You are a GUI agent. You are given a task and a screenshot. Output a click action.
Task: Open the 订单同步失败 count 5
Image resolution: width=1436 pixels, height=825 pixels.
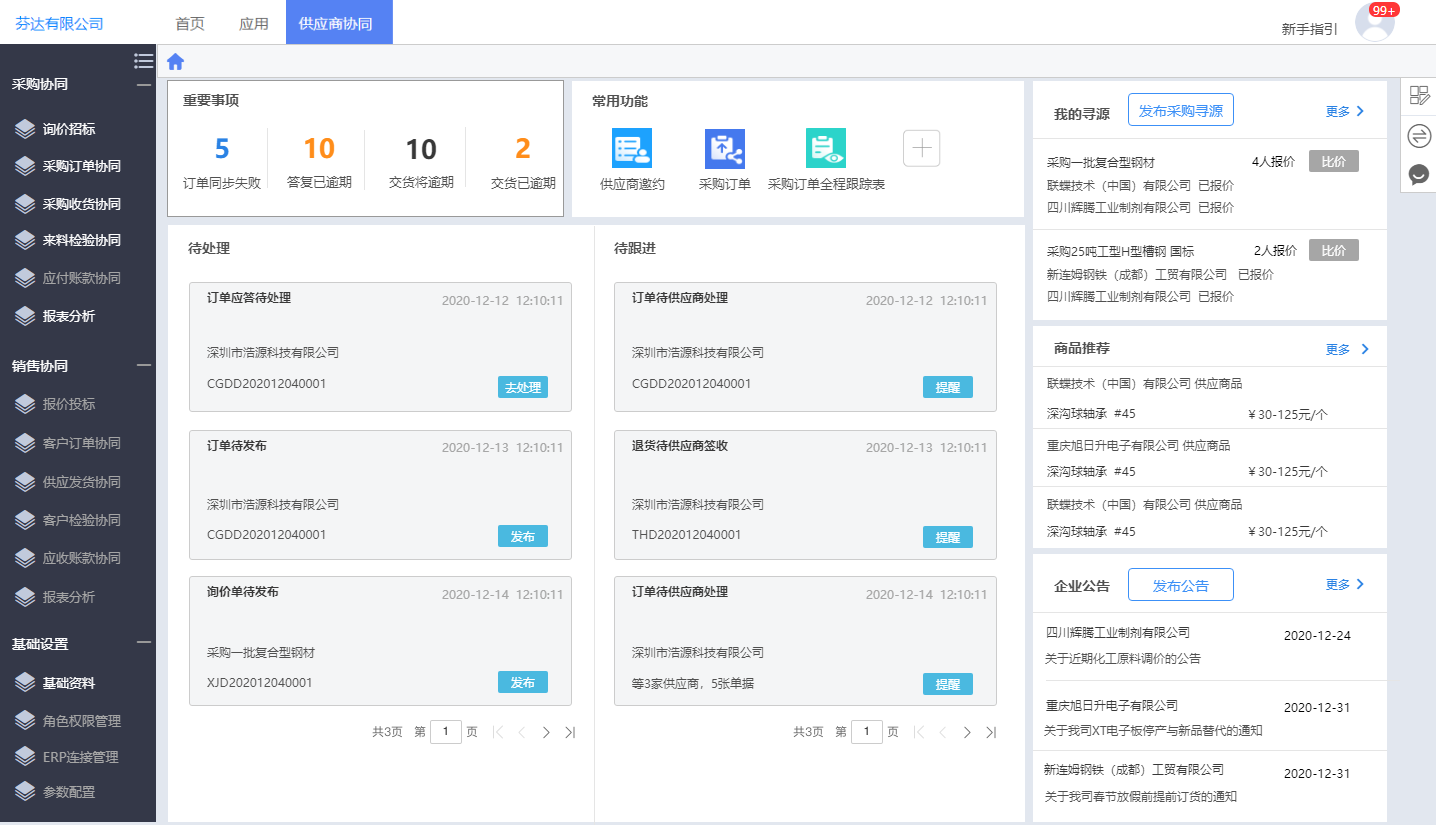[222, 149]
